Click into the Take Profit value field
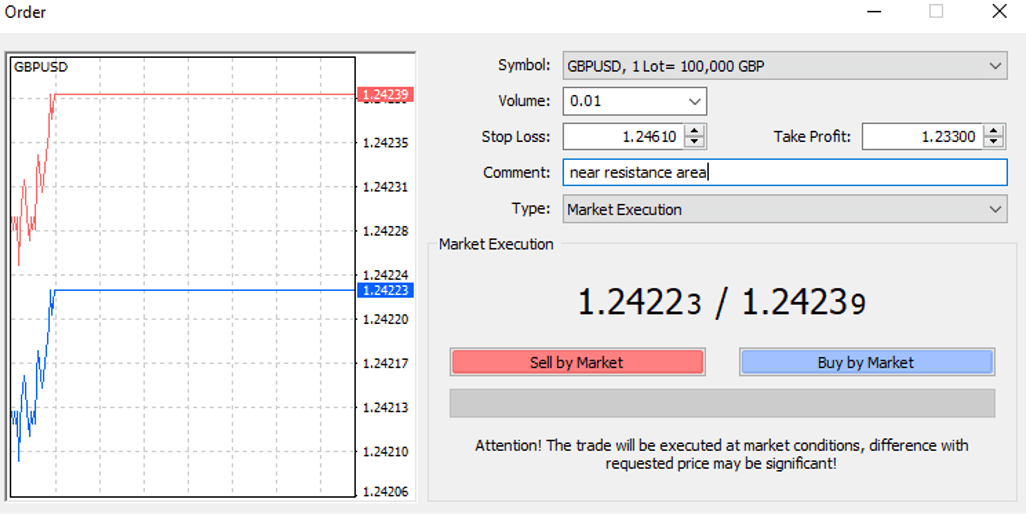This screenshot has height=514, width=1026. [923, 137]
